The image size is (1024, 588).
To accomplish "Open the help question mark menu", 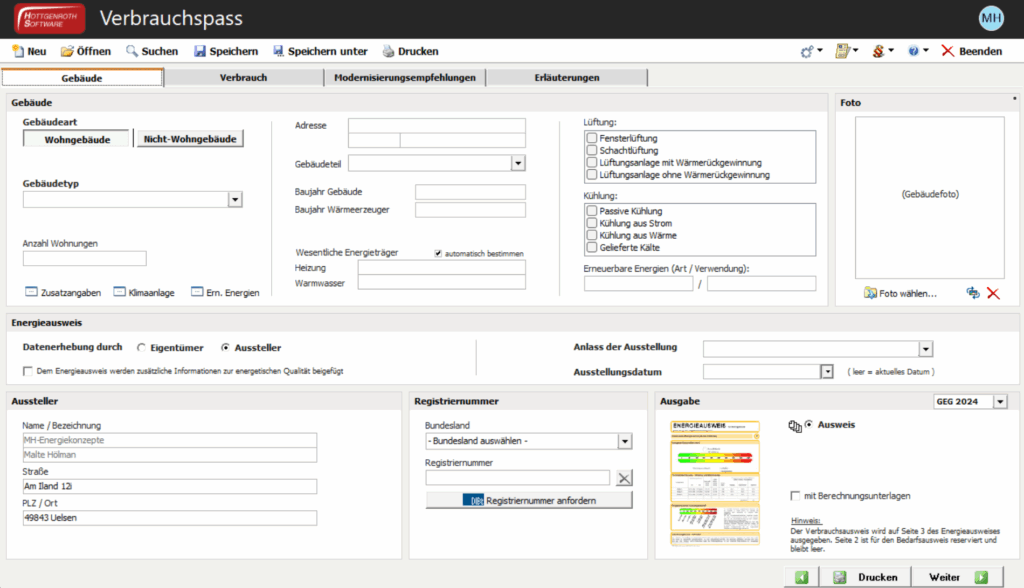I will [913, 51].
